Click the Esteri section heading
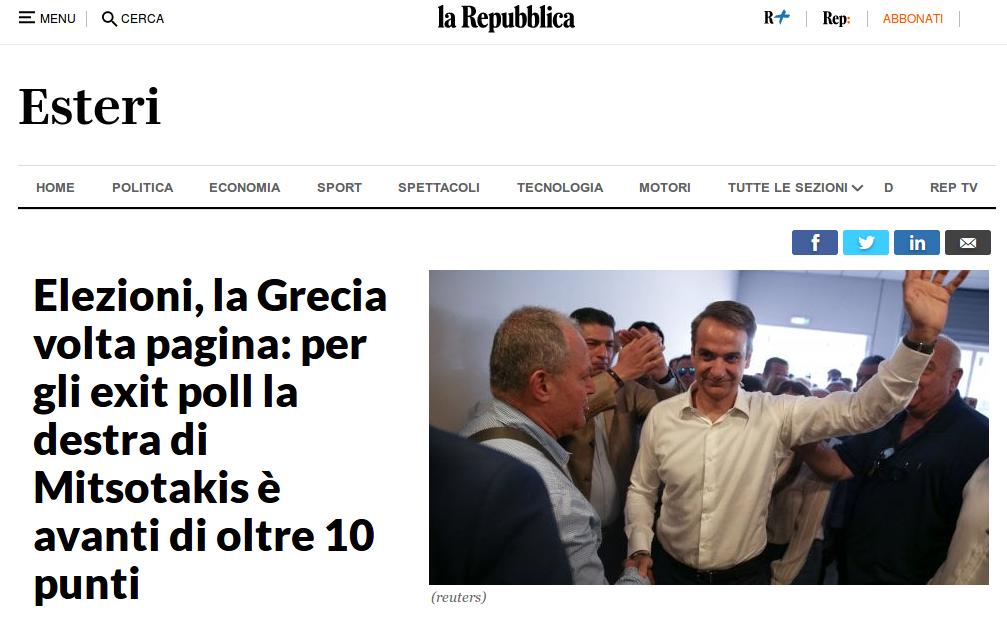This screenshot has width=1007, height=633. click(x=89, y=107)
